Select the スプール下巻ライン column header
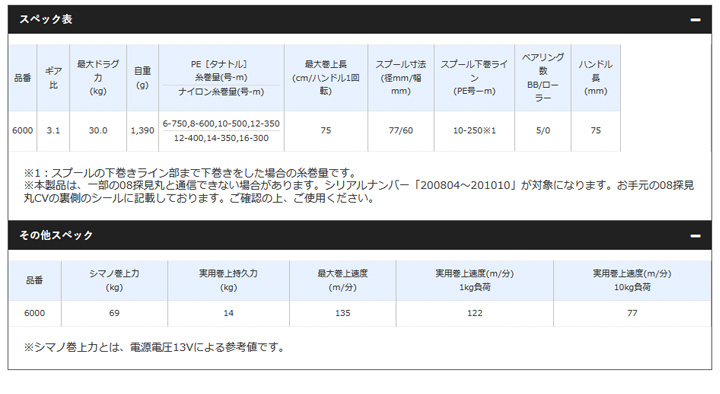Screen dimensions: 720x394 (x=474, y=78)
